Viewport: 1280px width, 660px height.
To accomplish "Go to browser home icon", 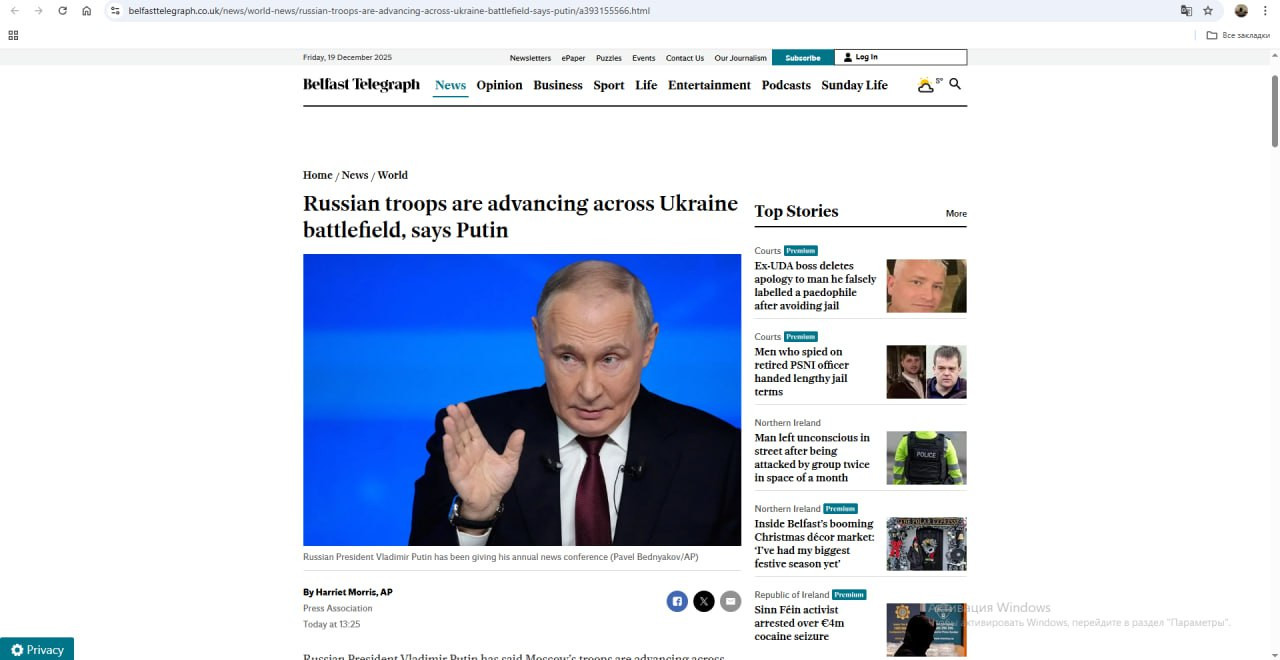I will point(87,11).
